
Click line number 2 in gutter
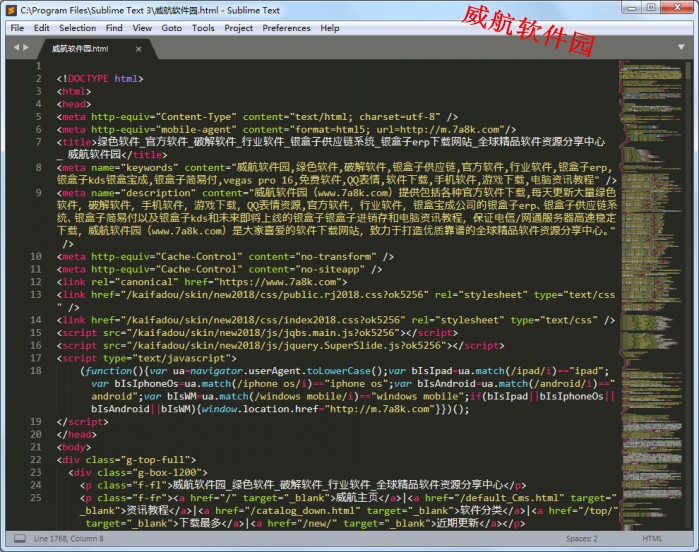point(38,78)
